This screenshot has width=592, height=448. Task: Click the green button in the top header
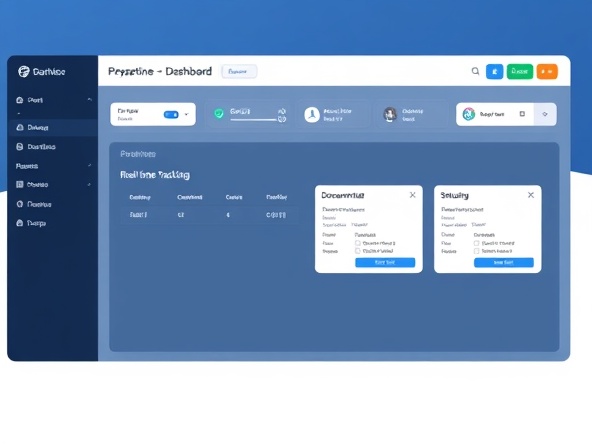pos(520,71)
